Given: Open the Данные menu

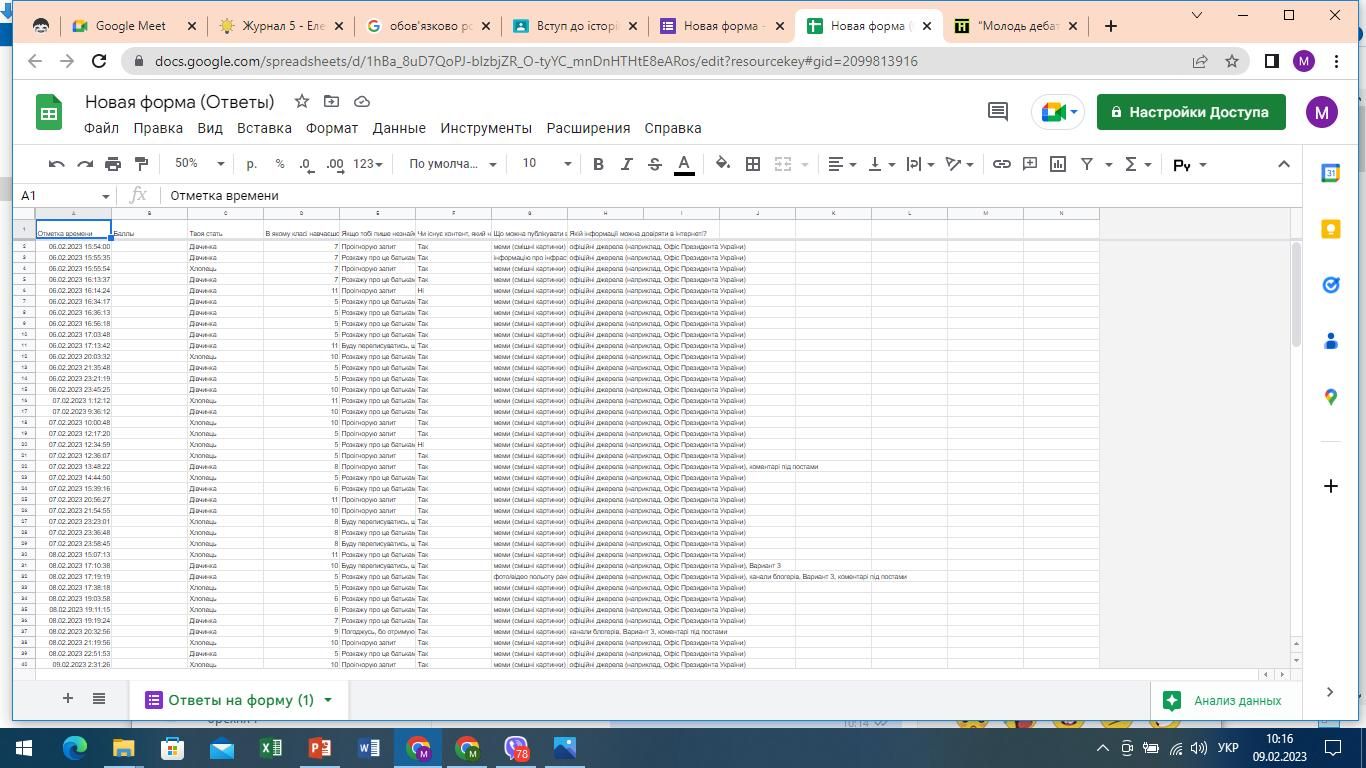Looking at the screenshot, I should coord(399,128).
